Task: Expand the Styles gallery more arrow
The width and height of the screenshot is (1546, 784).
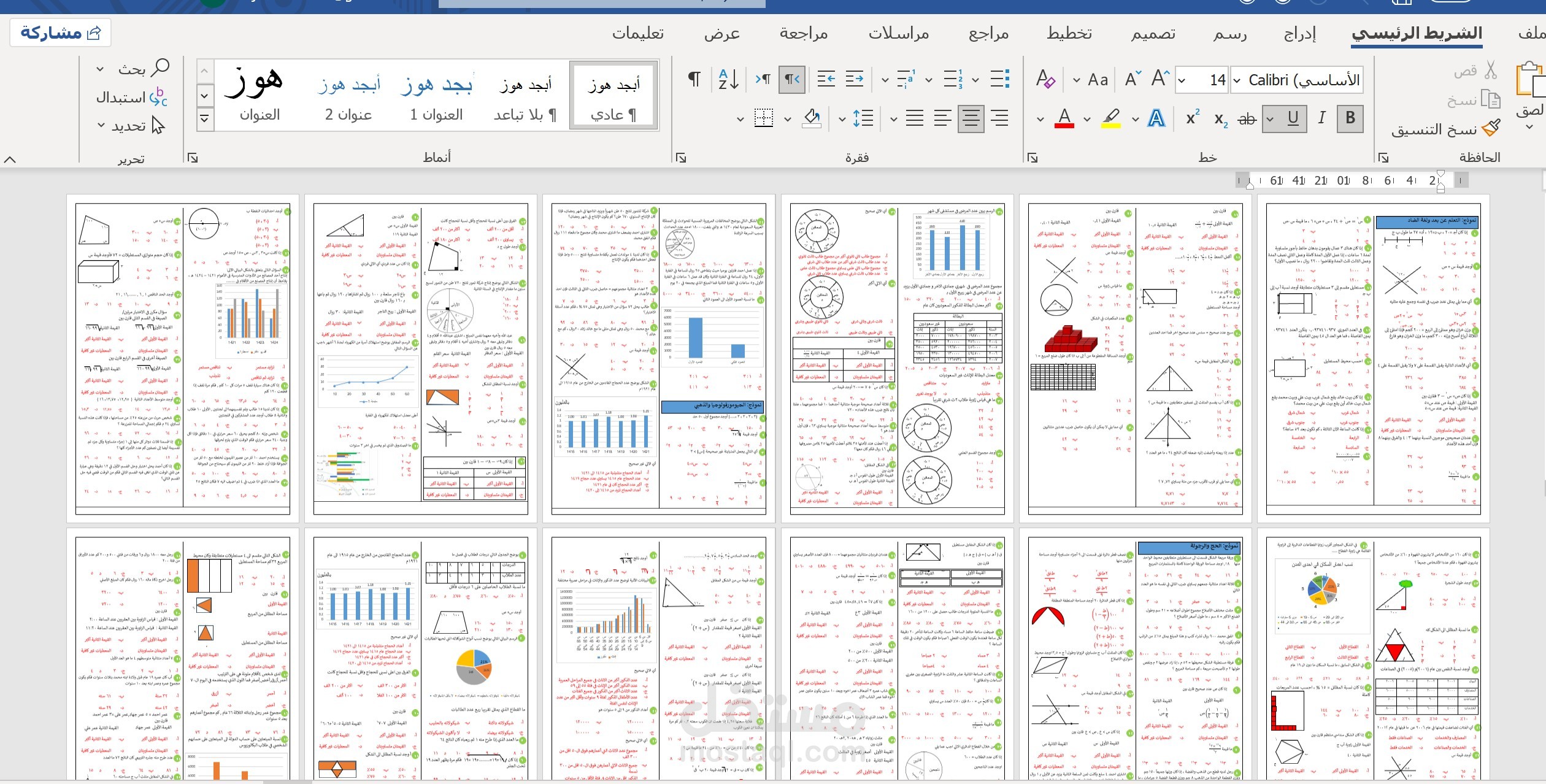Action: [x=204, y=118]
